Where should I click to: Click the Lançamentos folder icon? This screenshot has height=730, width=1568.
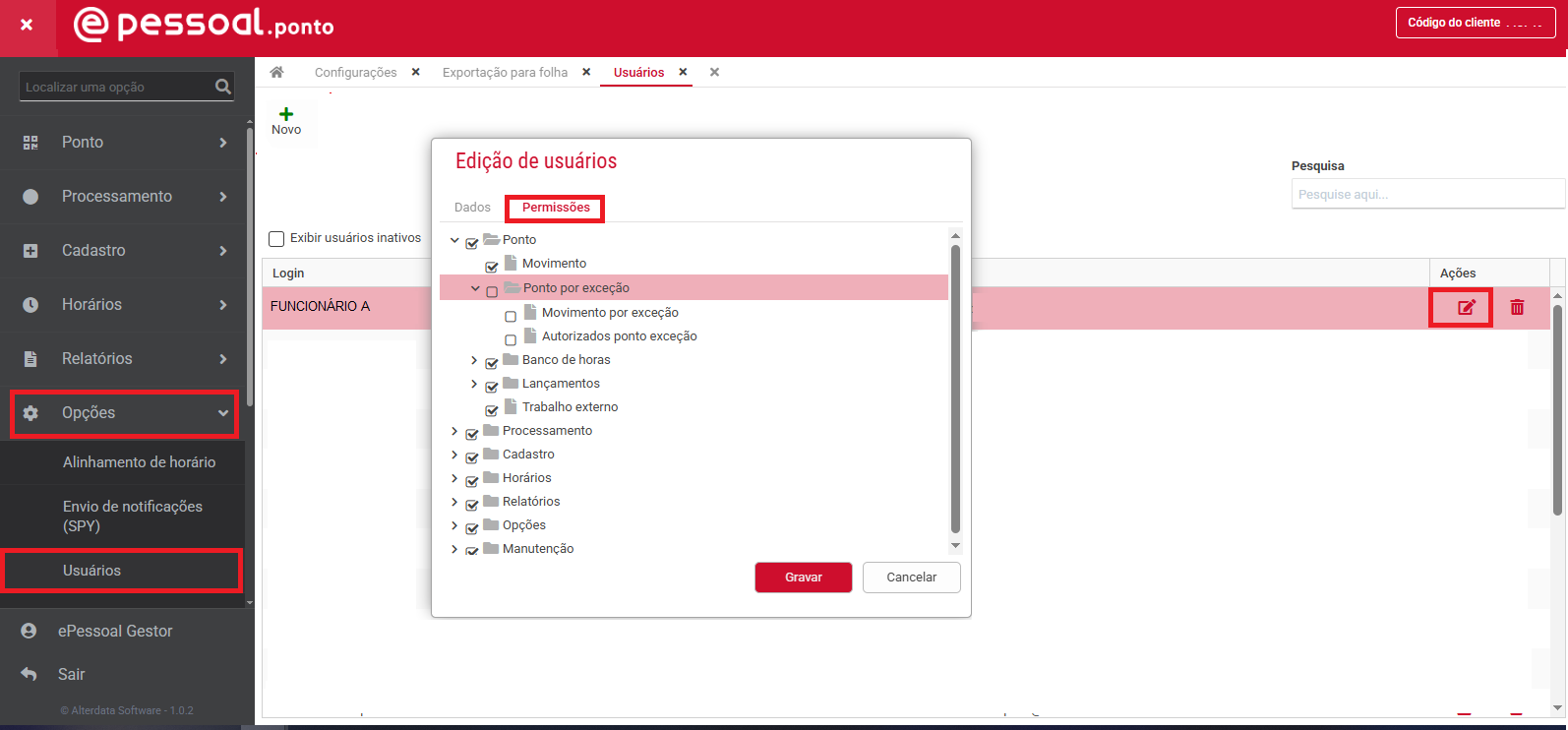coord(511,383)
